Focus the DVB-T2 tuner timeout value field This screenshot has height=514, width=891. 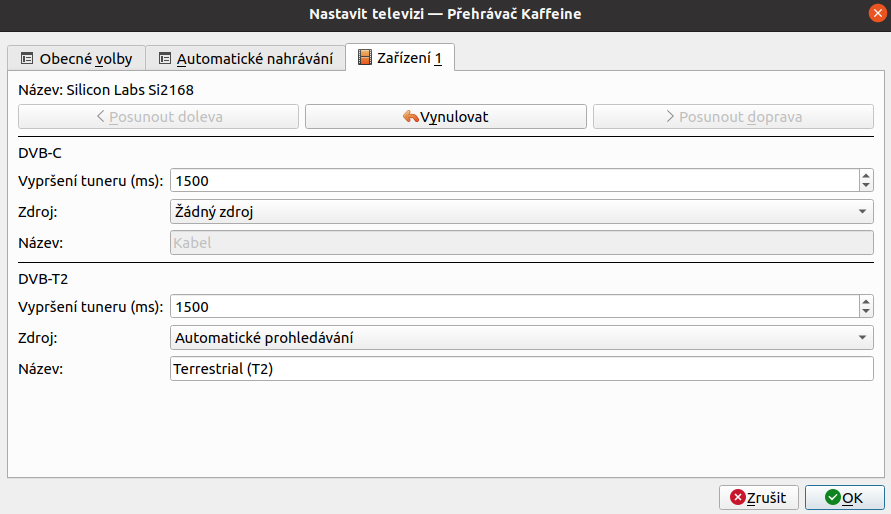click(514, 307)
